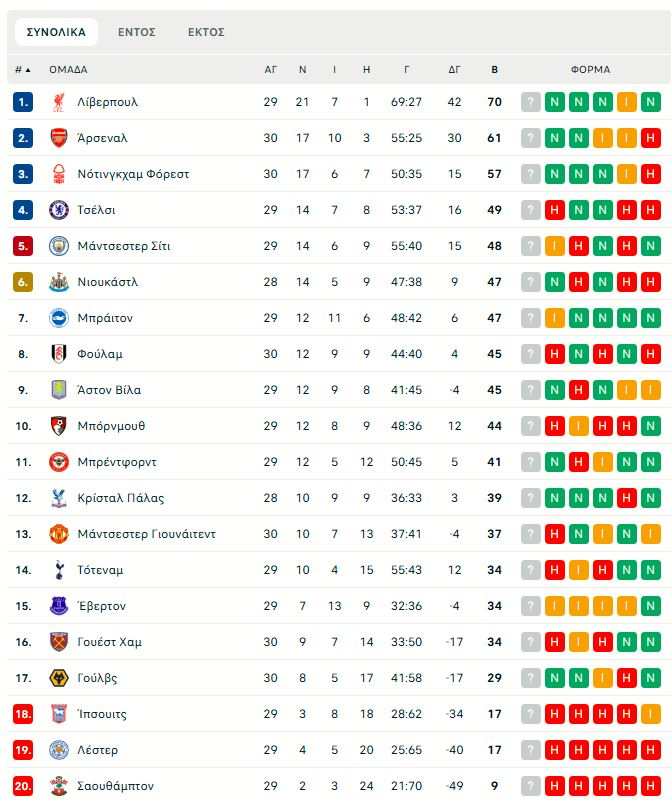This screenshot has height=803, width=672.
Task: Switch to the ΕΚΤΟΣ tab
Action: pos(206,32)
